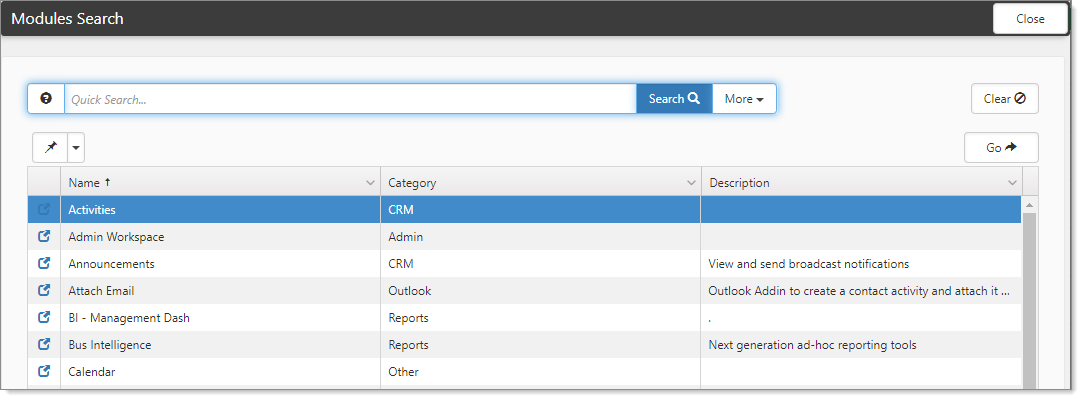Open the BI - Management Dash link icon

44,317
